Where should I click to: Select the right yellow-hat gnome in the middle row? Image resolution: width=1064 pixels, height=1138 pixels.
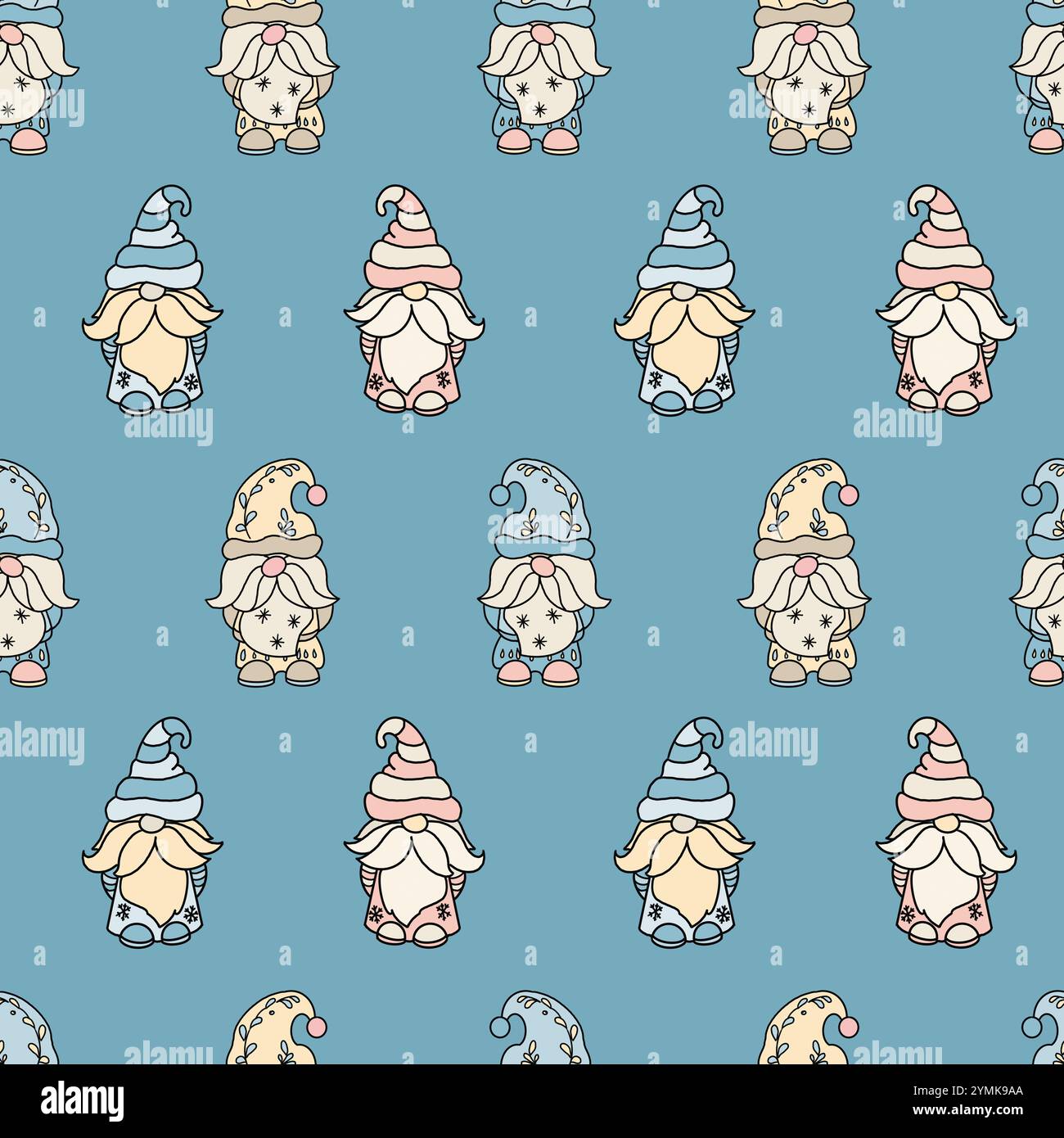804,572
